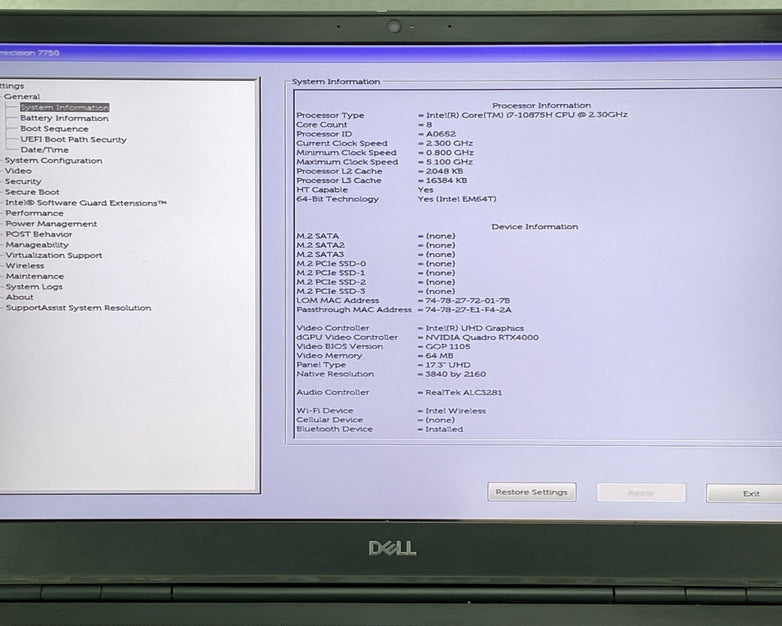782x626 pixels.
Task: Expand System Configuration category
Action: pos(53,161)
